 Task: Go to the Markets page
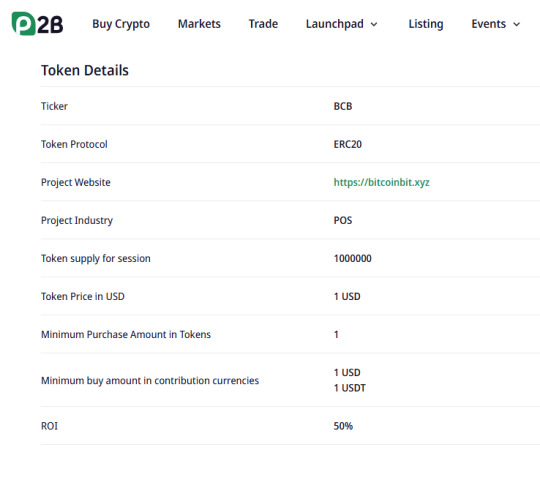(199, 24)
